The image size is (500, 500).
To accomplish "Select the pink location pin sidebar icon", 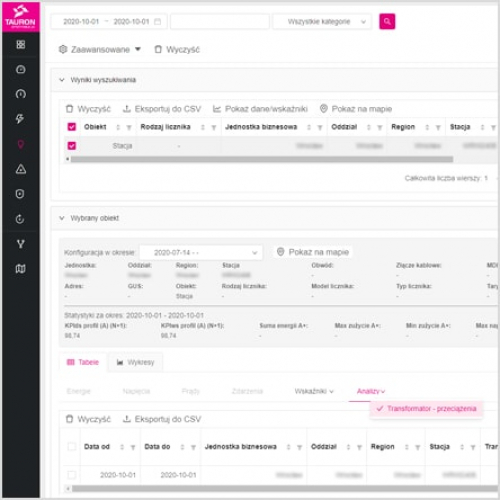I will point(21,144).
